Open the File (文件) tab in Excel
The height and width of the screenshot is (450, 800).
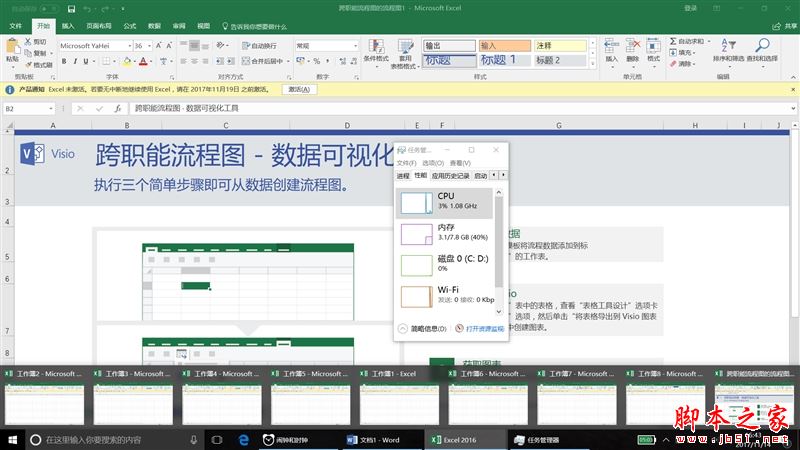[x=15, y=26]
